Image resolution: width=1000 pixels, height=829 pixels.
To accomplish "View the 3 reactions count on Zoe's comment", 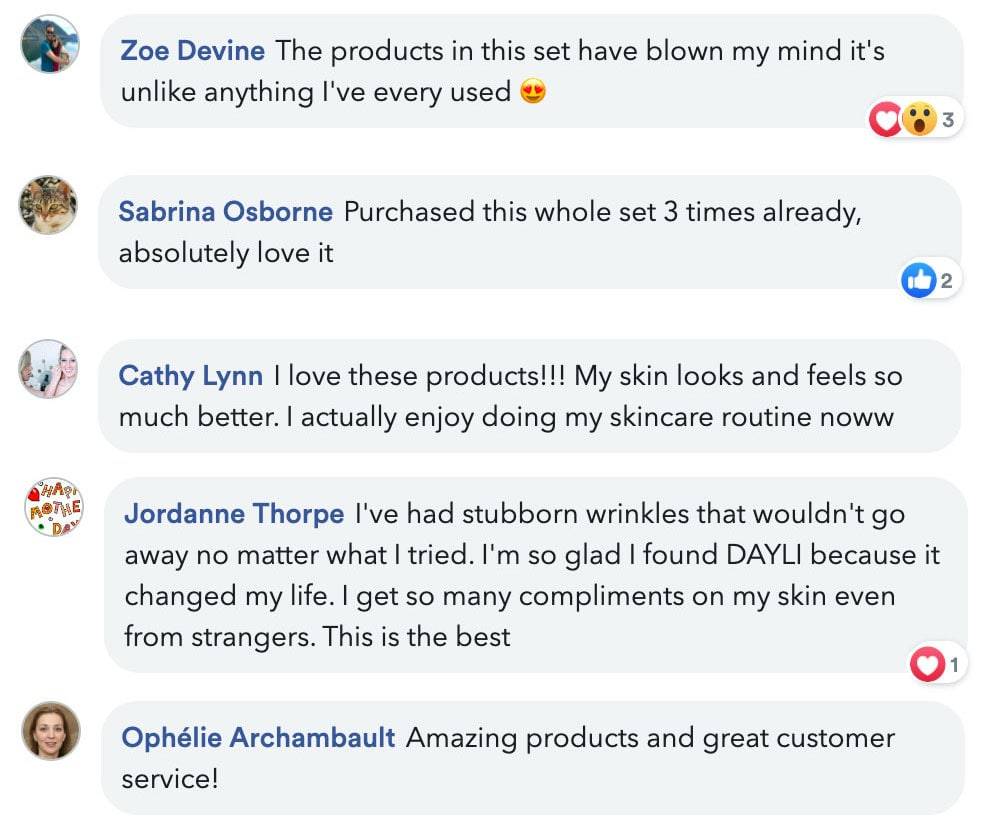I will 948,120.
